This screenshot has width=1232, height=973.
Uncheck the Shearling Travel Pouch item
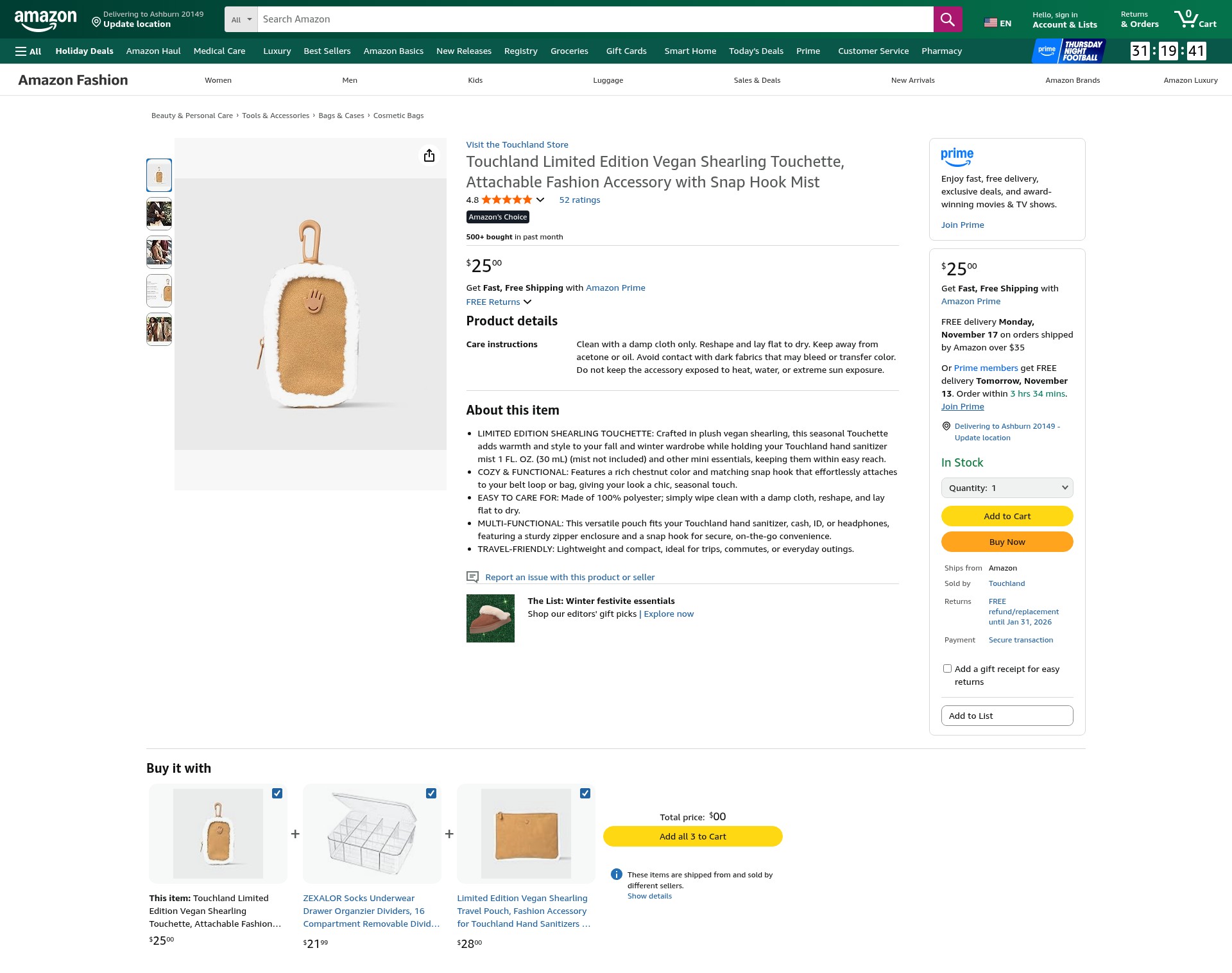(585, 793)
